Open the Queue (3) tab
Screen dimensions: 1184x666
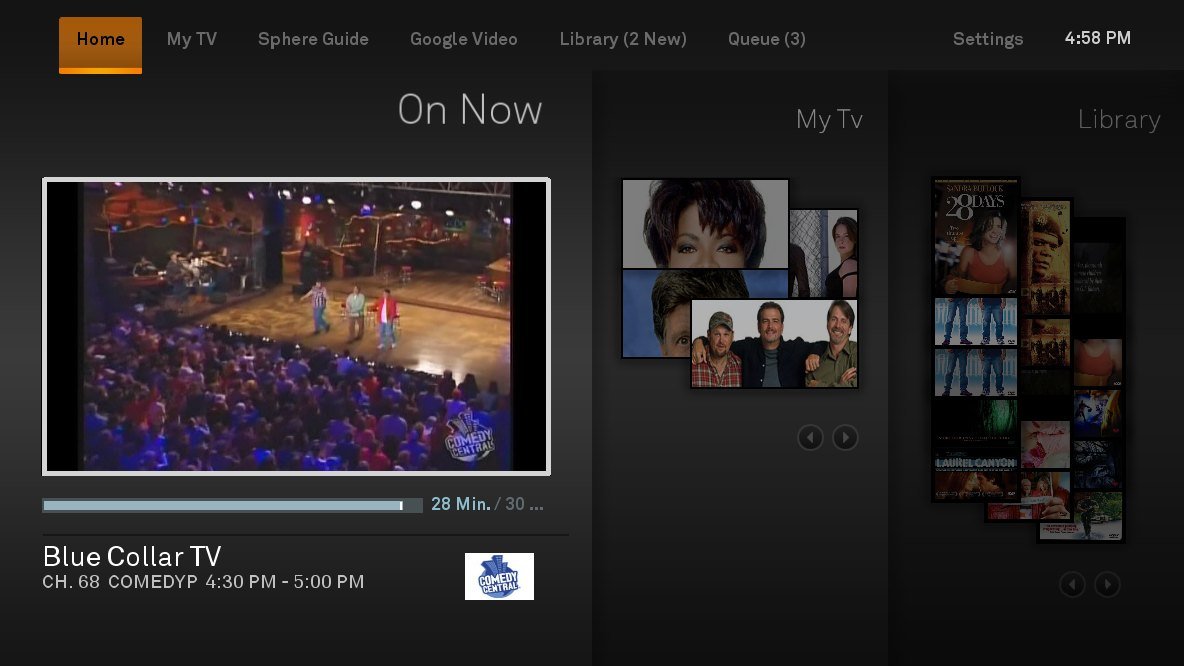click(x=766, y=39)
